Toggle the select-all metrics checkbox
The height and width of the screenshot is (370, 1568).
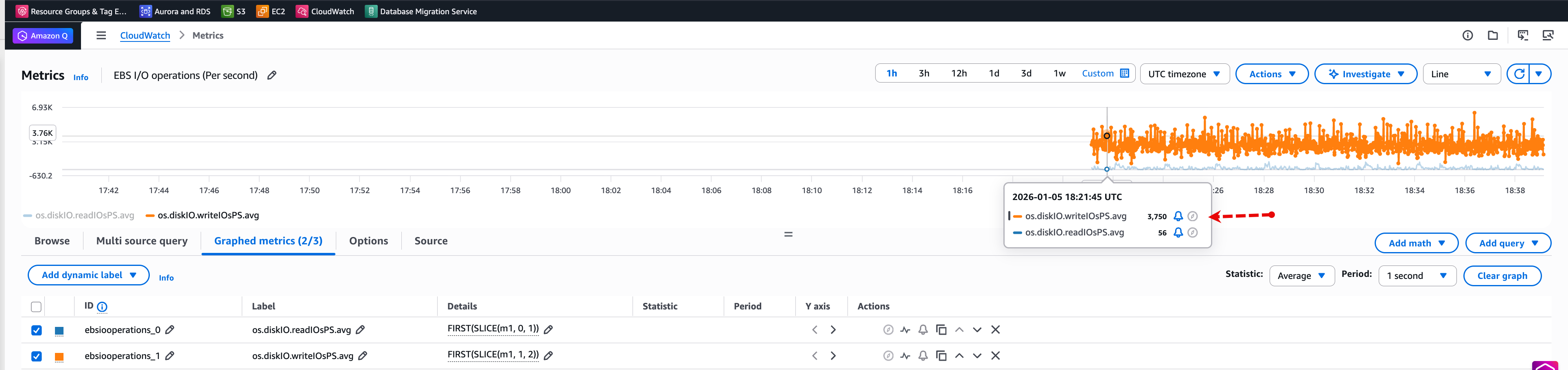[36, 307]
